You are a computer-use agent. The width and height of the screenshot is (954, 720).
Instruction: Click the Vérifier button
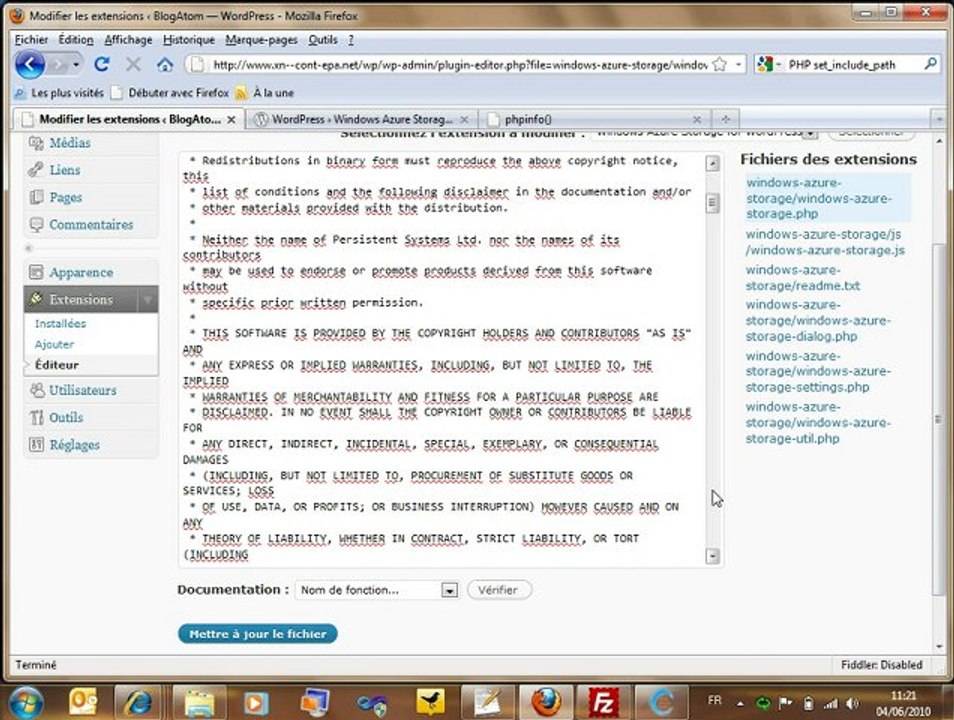(499, 590)
